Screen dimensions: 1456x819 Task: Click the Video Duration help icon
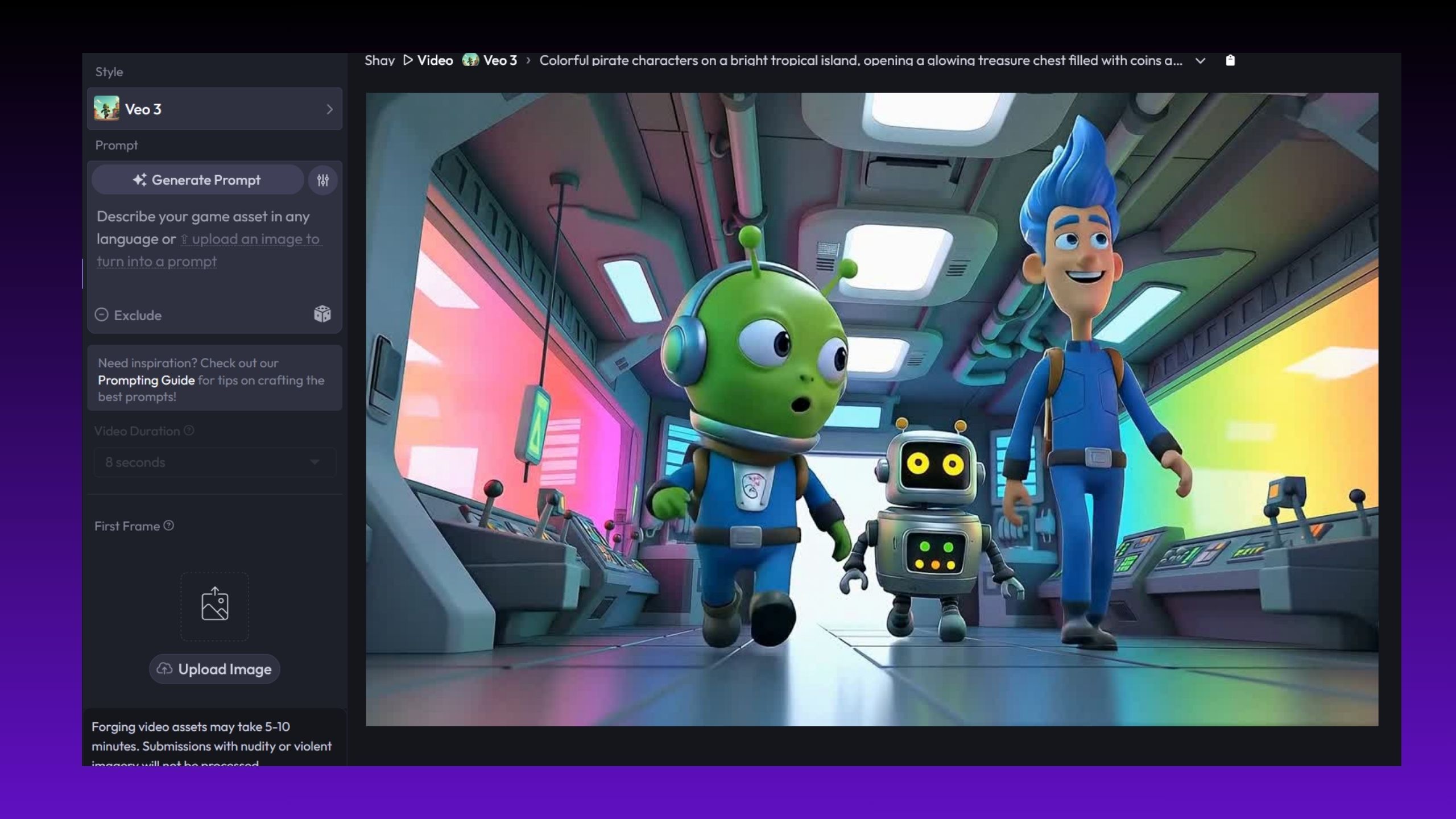pos(189,431)
